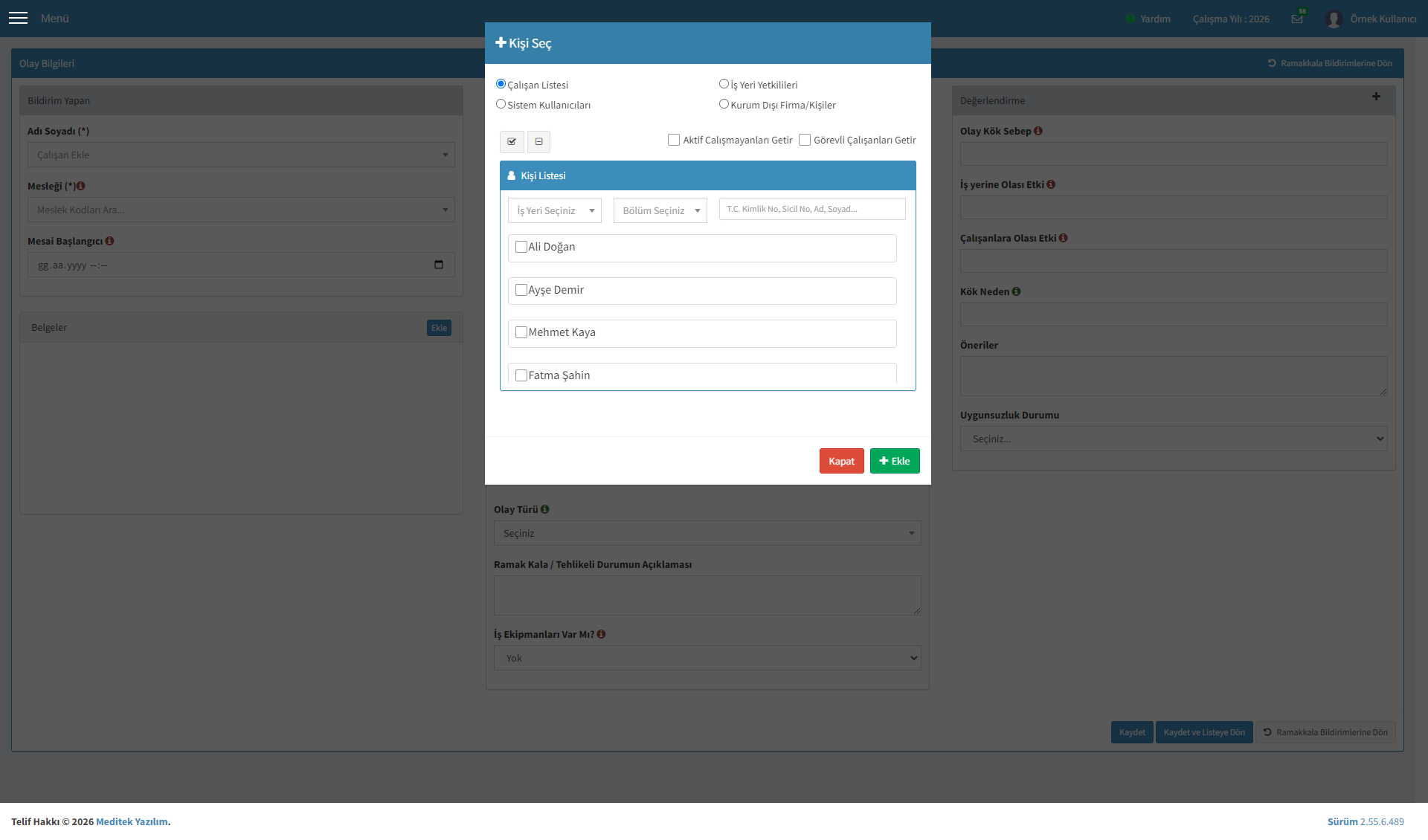Viewport: 1428px width, 840px height.
Task: Click bottom Ramakkala Bildirimlerine Dön button
Action: 1325,732
